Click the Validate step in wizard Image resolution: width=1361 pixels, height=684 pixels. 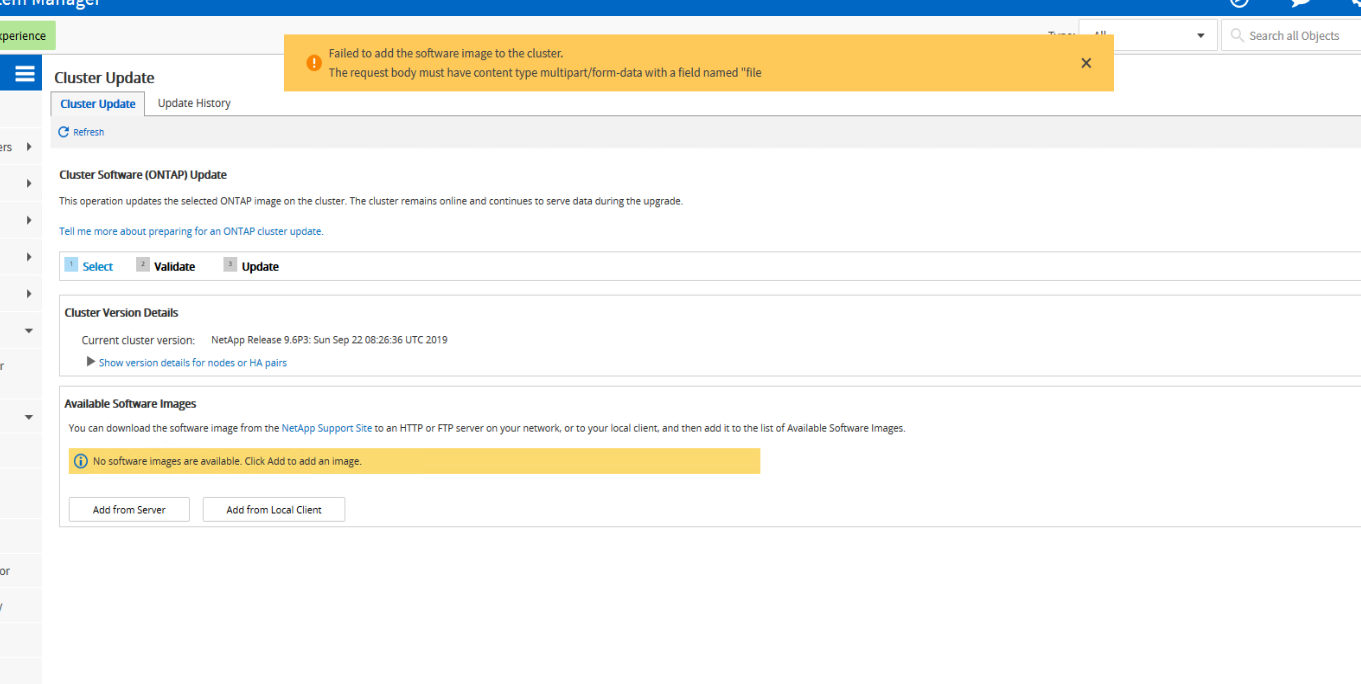click(x=174, y=267)
